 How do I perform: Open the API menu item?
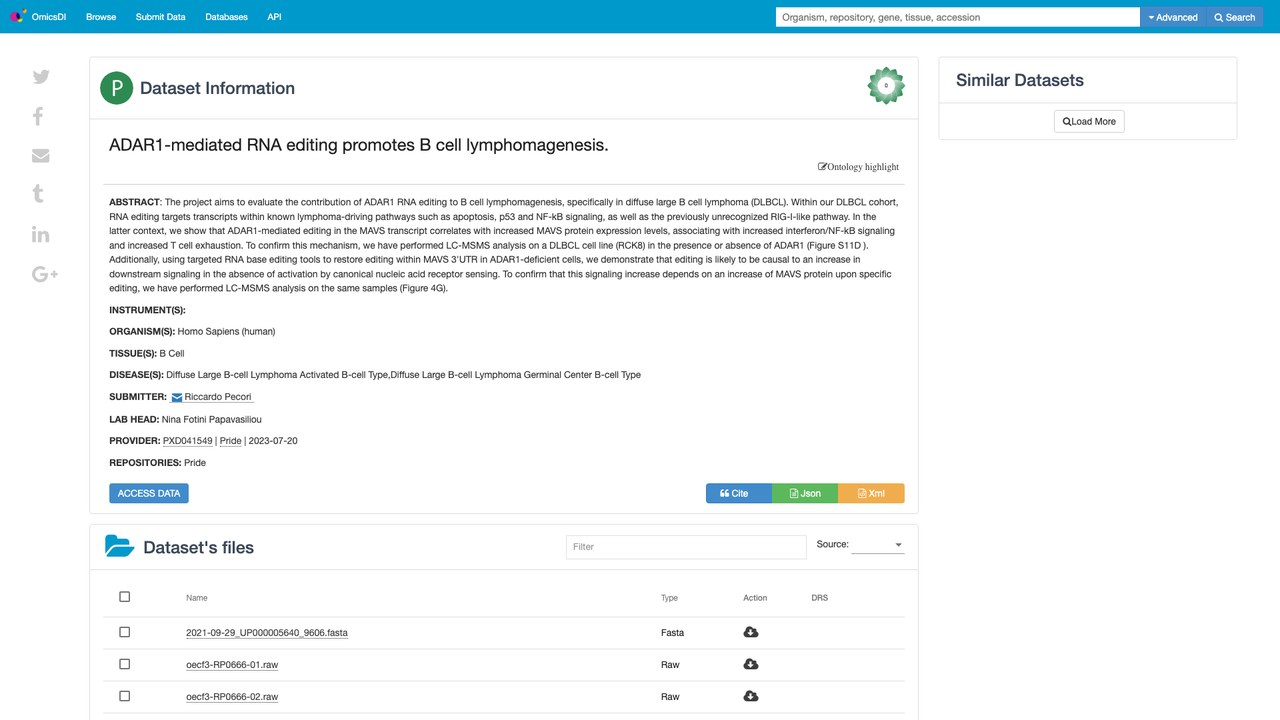click(x=274, y=17)
